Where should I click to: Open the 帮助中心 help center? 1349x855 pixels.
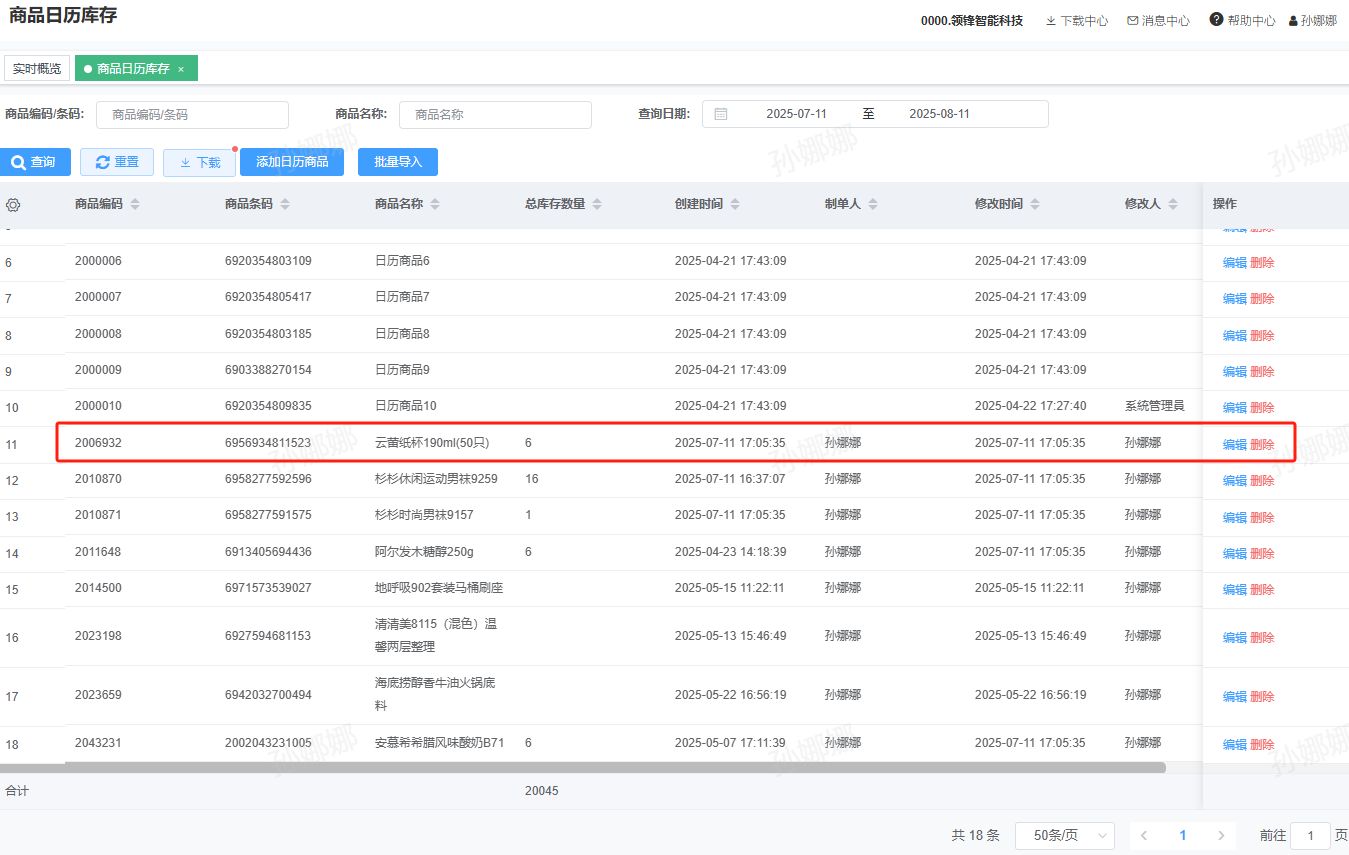pyautogui.click(x=1242, y=21)
